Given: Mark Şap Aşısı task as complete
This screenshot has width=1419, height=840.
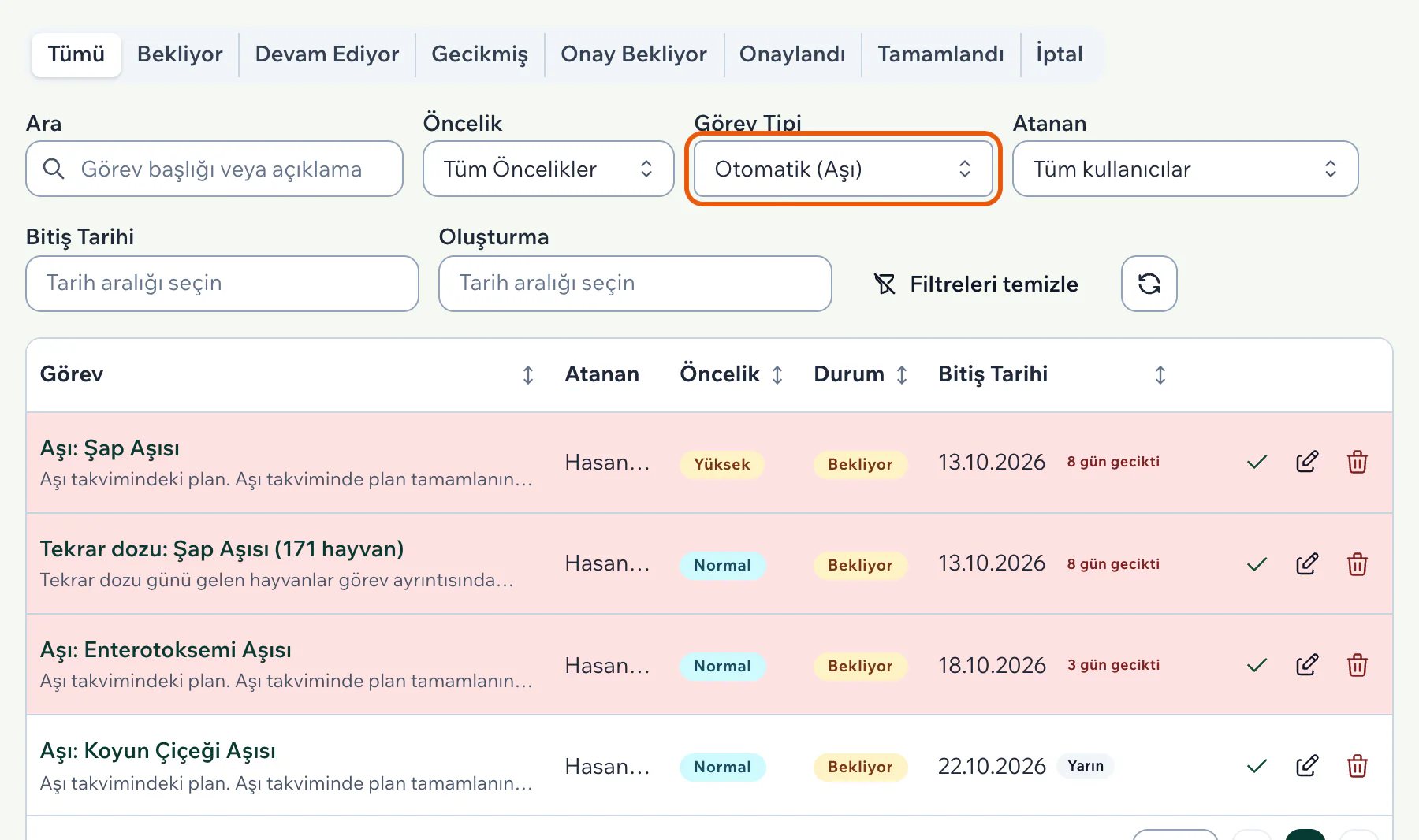Looking at the screenshot, I should [1257, 462].
